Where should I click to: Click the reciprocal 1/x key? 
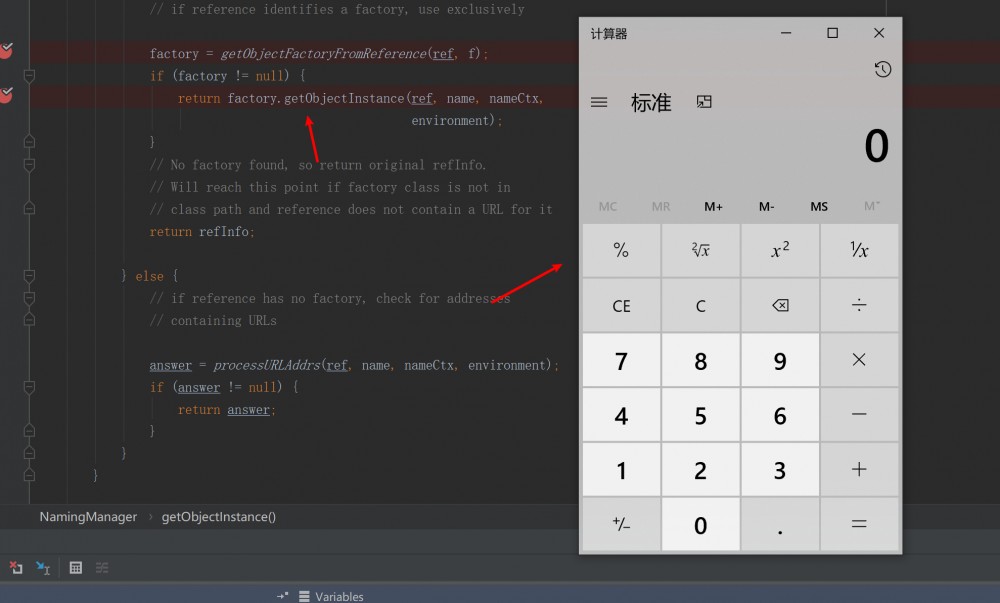pyautogui.click(x=859, y=250)
